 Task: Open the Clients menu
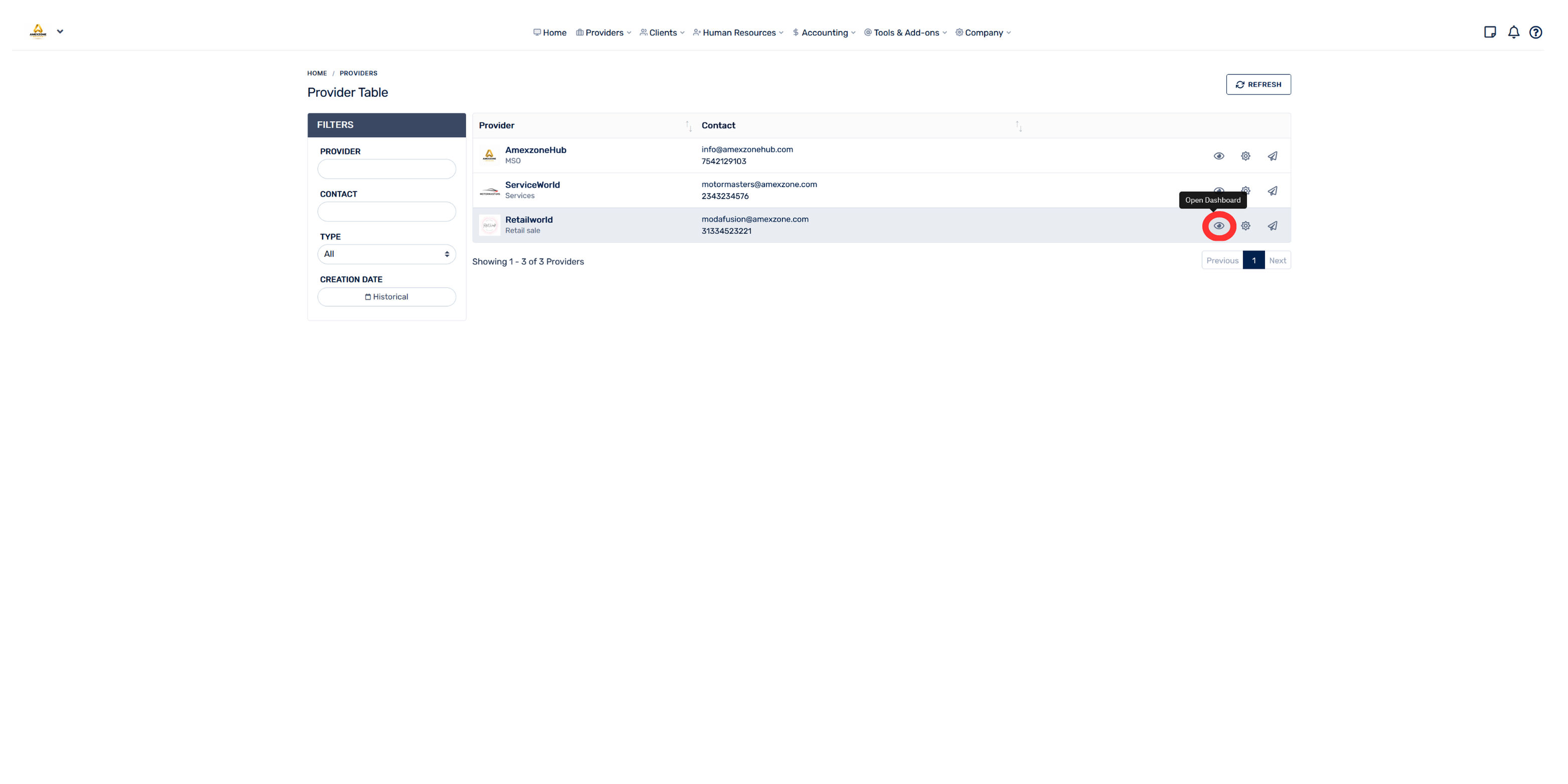click(x=662, y=33)
